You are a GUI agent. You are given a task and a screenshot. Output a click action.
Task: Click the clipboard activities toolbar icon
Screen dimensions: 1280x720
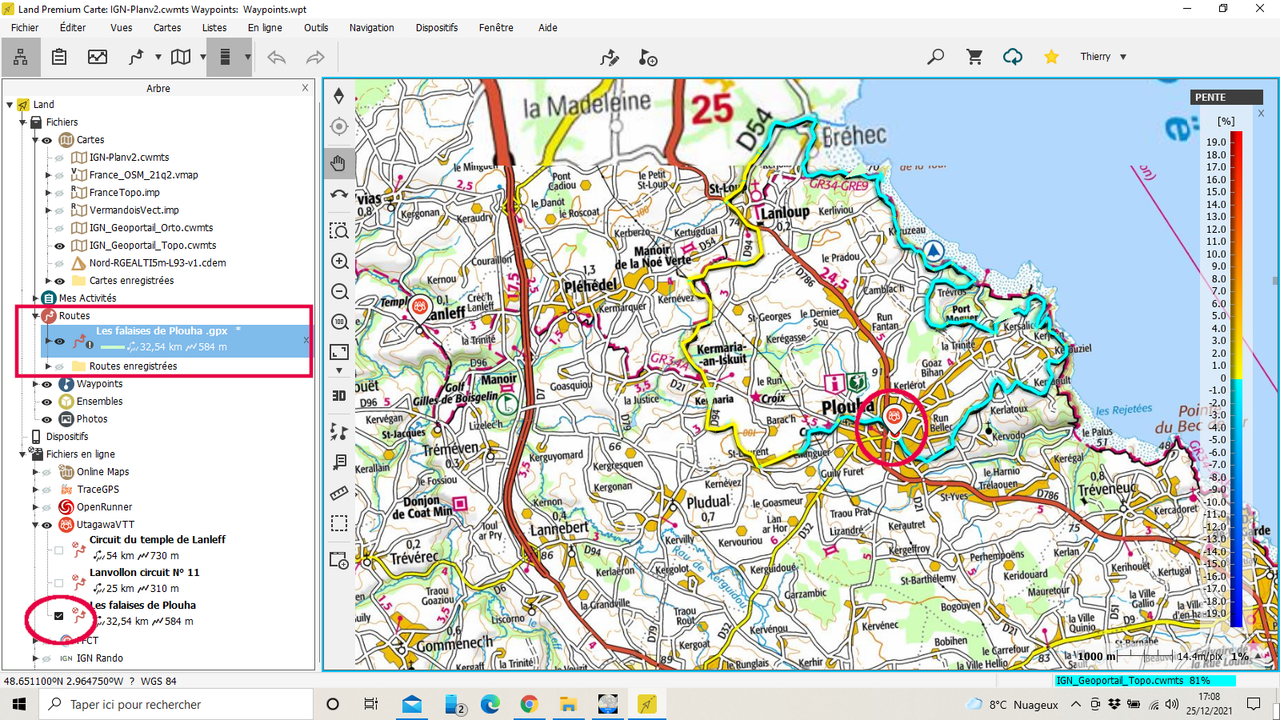[x=59, y=57]
